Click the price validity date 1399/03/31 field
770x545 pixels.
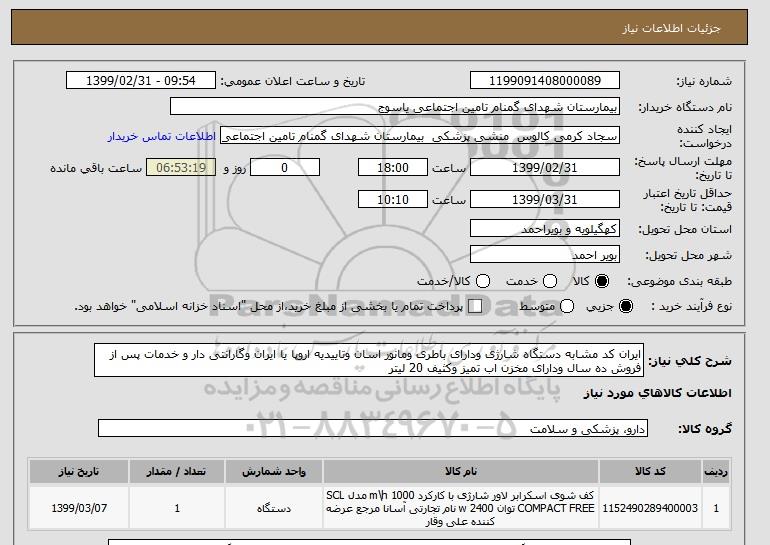pyautogui.click(x=545, y=199)
